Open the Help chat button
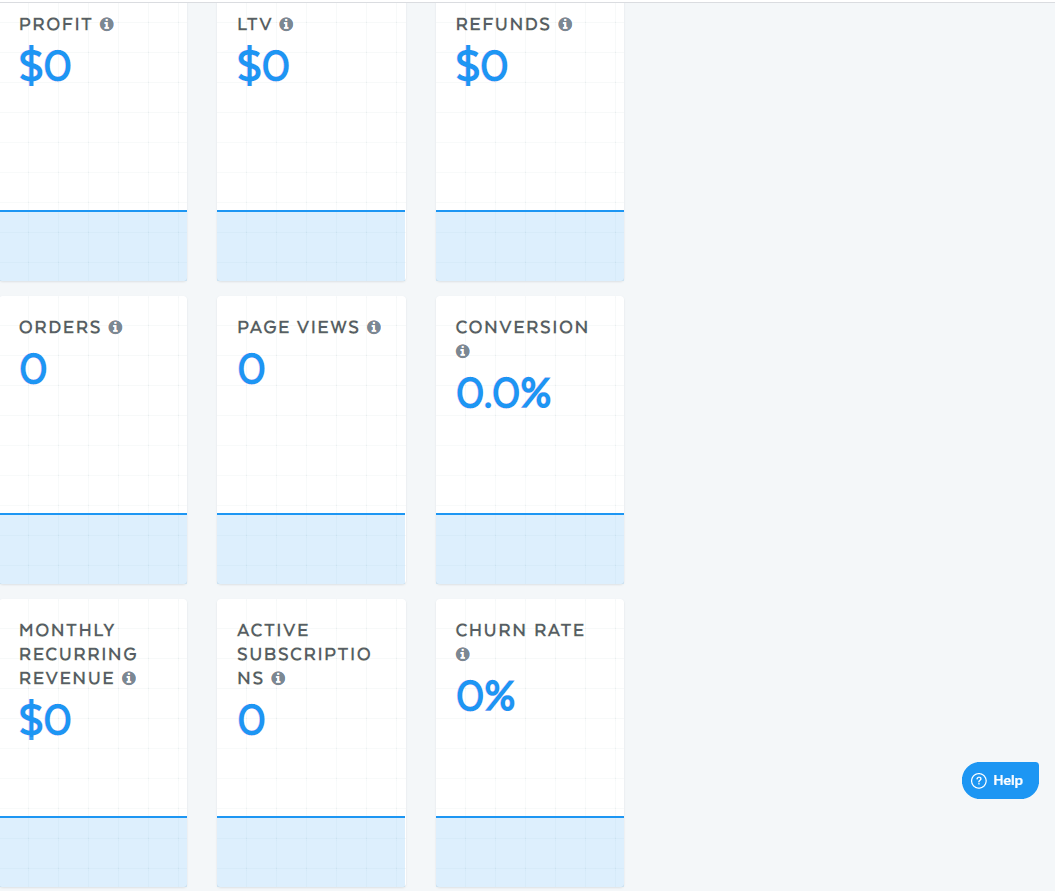This screenshot has width=1055, height=891. [1000, 781]
